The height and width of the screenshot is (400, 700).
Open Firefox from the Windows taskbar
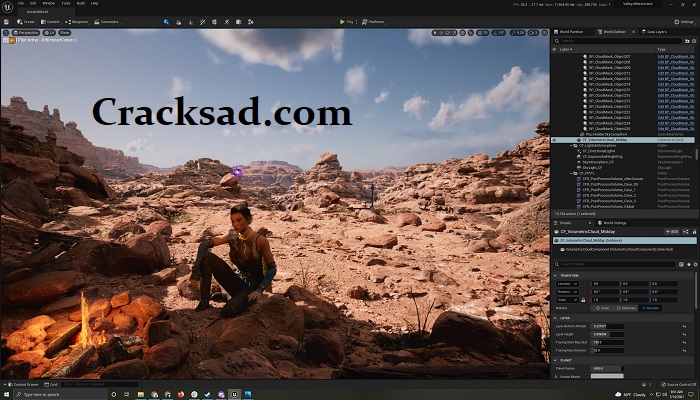click(x=181, y=395)
